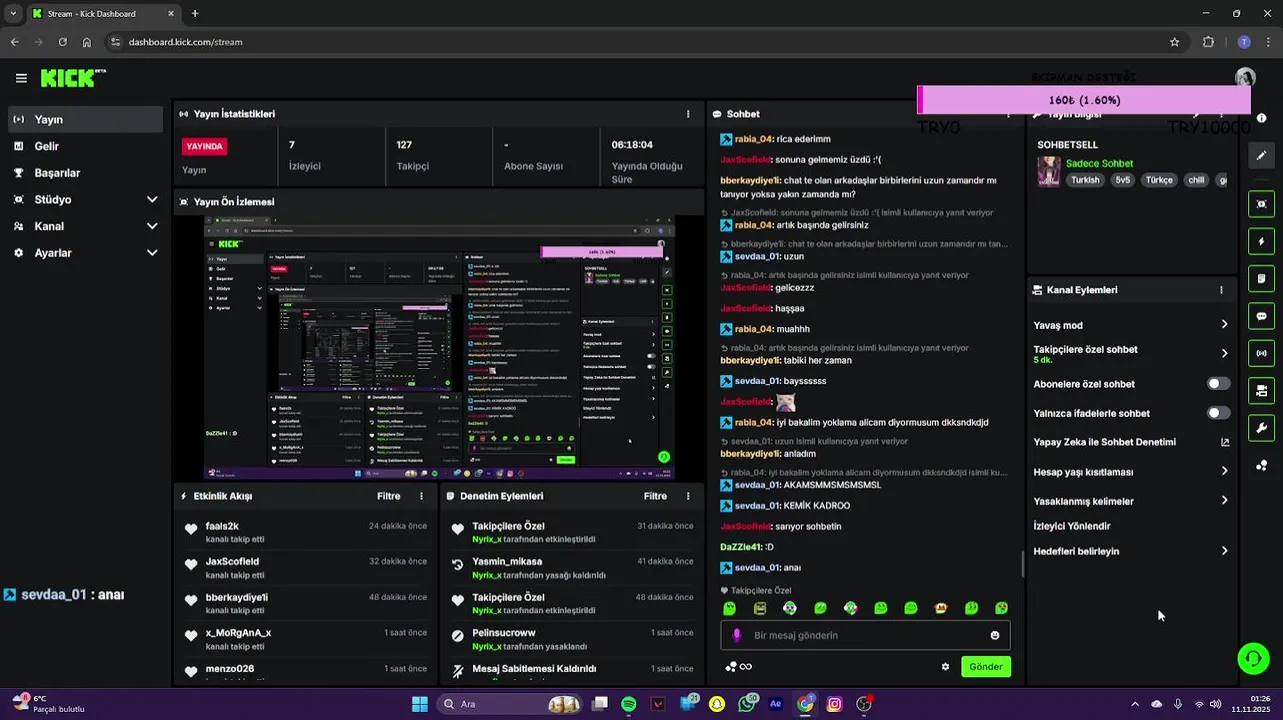Reload the page with browser refresh button
1283x720 pixels.
pyautogui.click(x=62, y=42)
